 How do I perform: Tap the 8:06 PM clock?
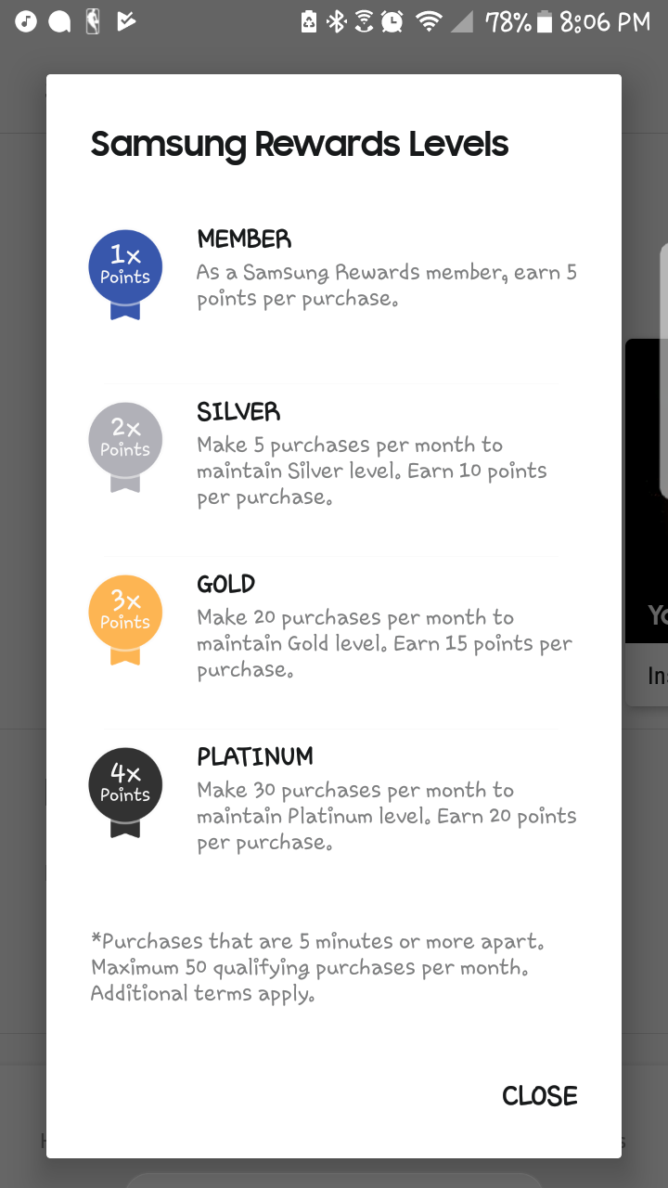point(605,21)
